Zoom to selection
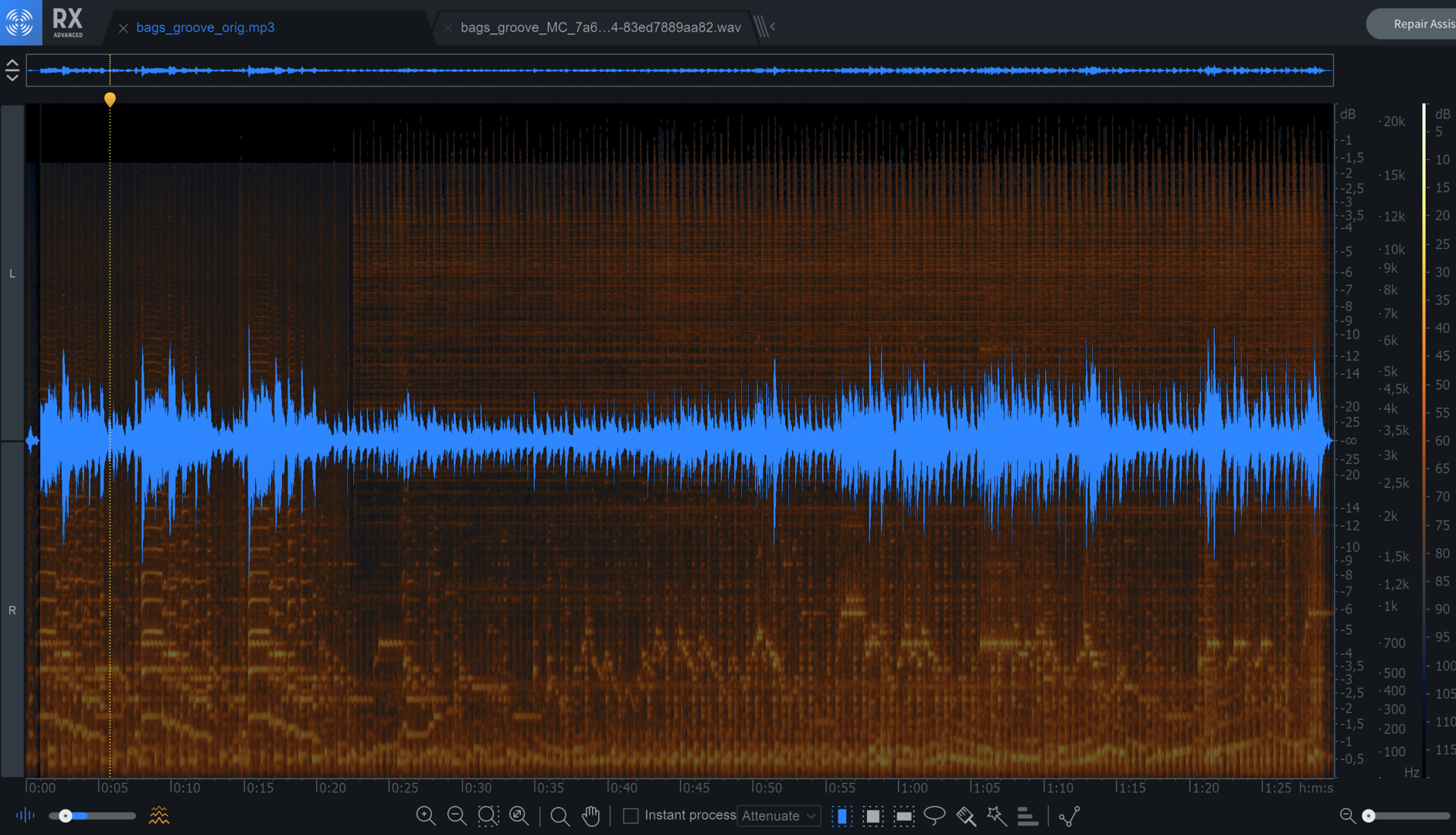 pyautogui.click(x=488, y=816)
